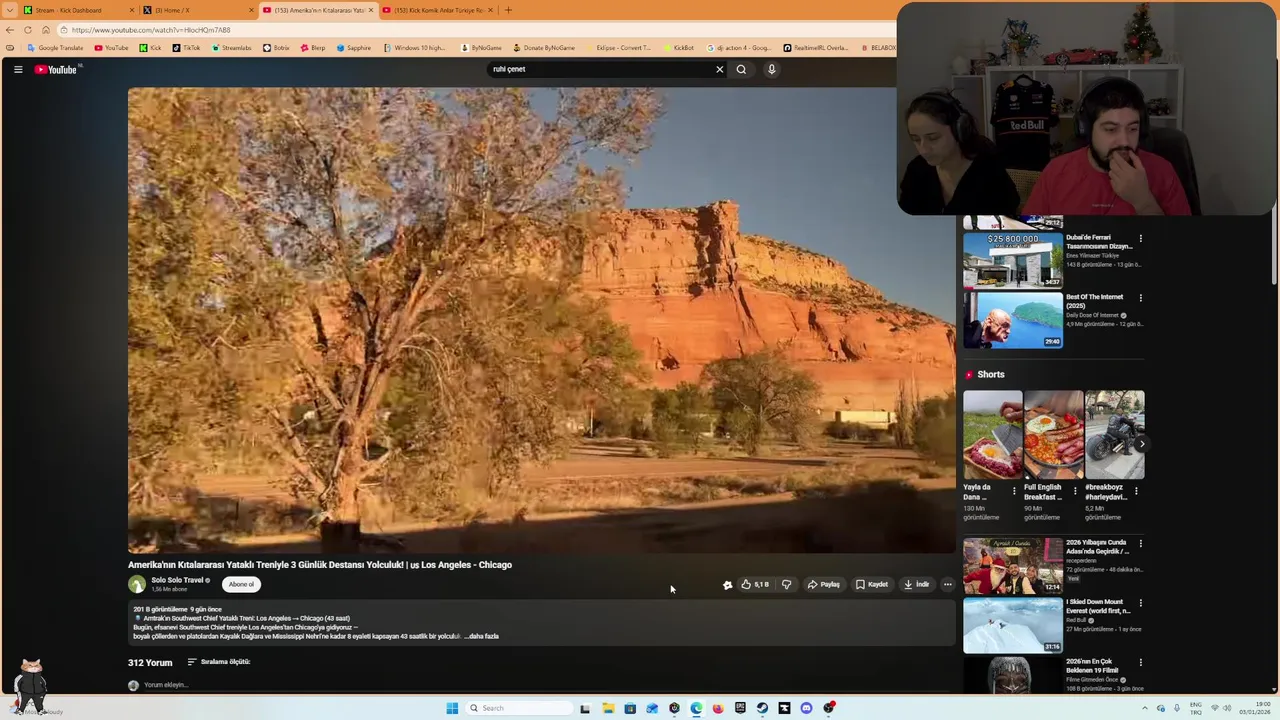Subscribe with the Abone ol button

tap(241, 584)
